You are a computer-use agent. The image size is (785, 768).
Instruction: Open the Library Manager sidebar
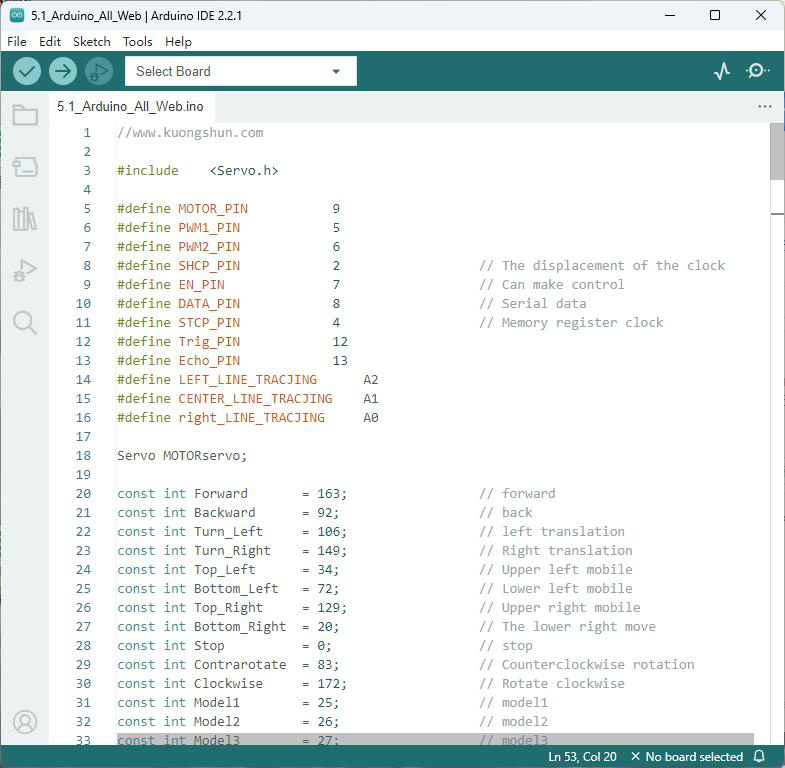[25, 219]
